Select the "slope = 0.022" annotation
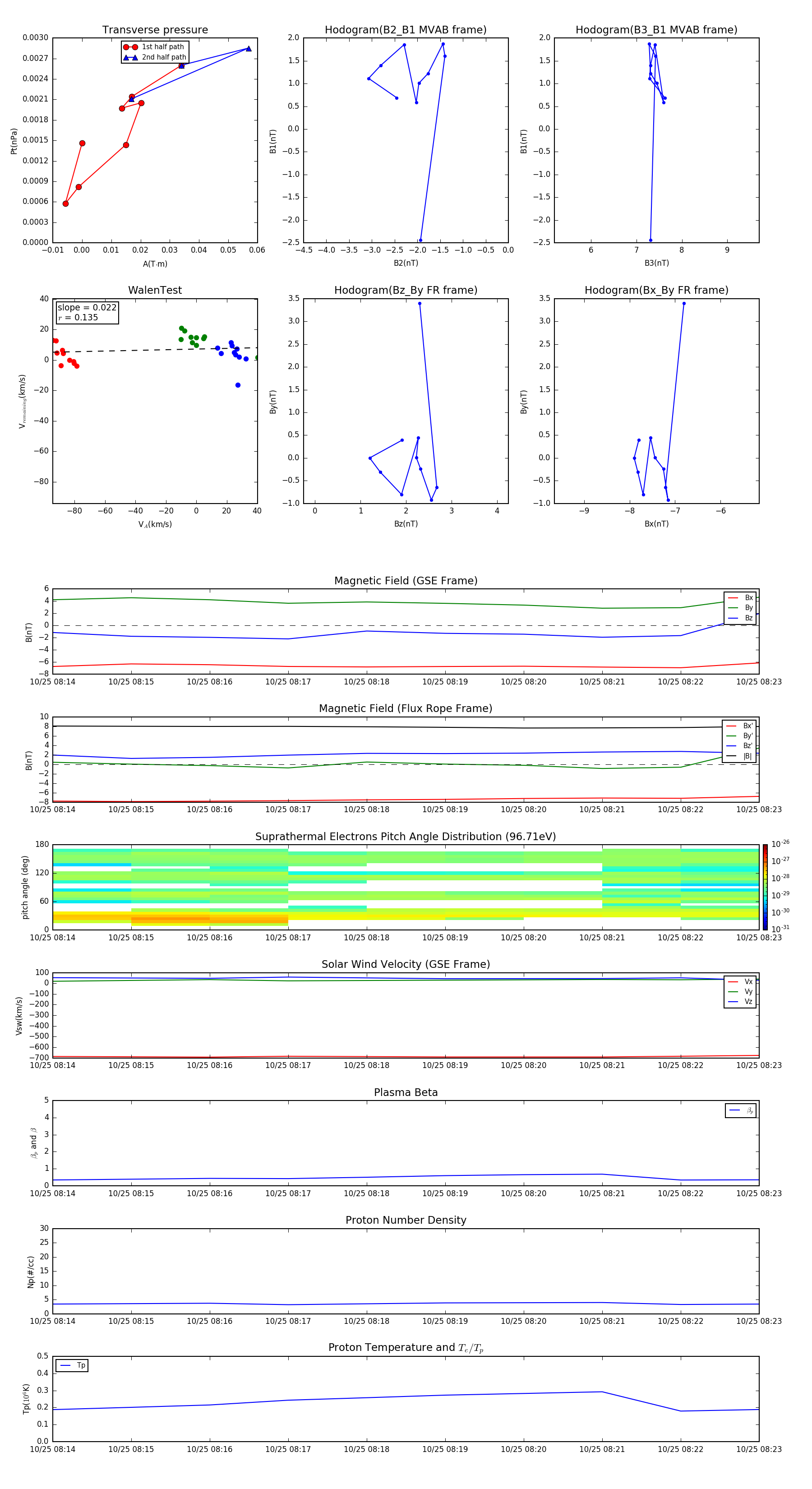Screen dimensions: 812x1489 [x=87, y=308]
